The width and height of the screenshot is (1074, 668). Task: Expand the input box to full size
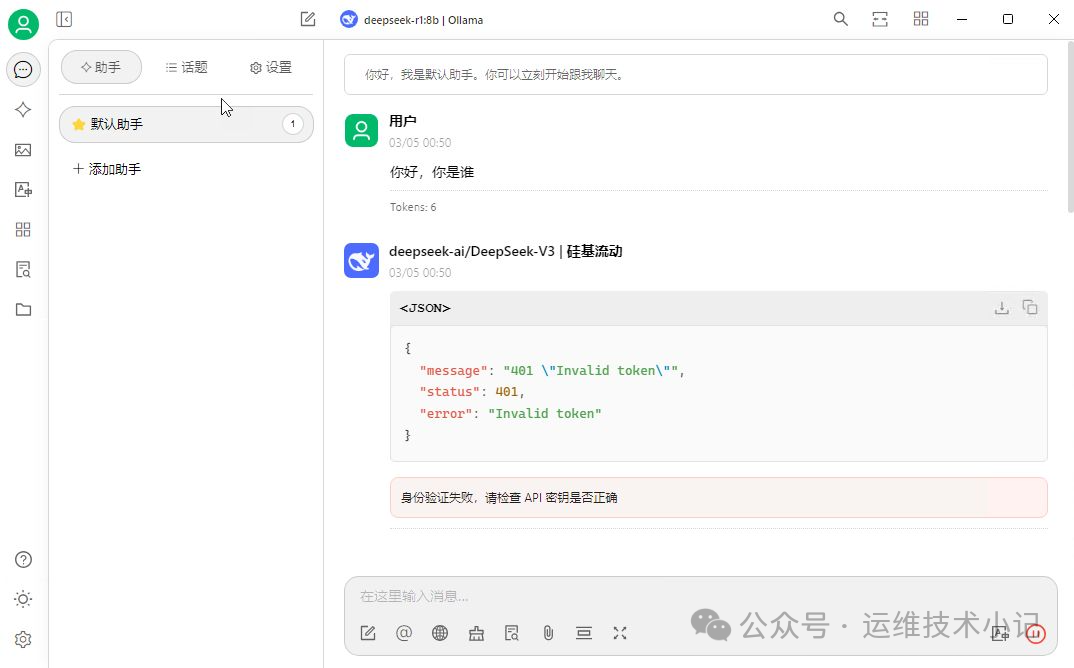tap(620, 633)
